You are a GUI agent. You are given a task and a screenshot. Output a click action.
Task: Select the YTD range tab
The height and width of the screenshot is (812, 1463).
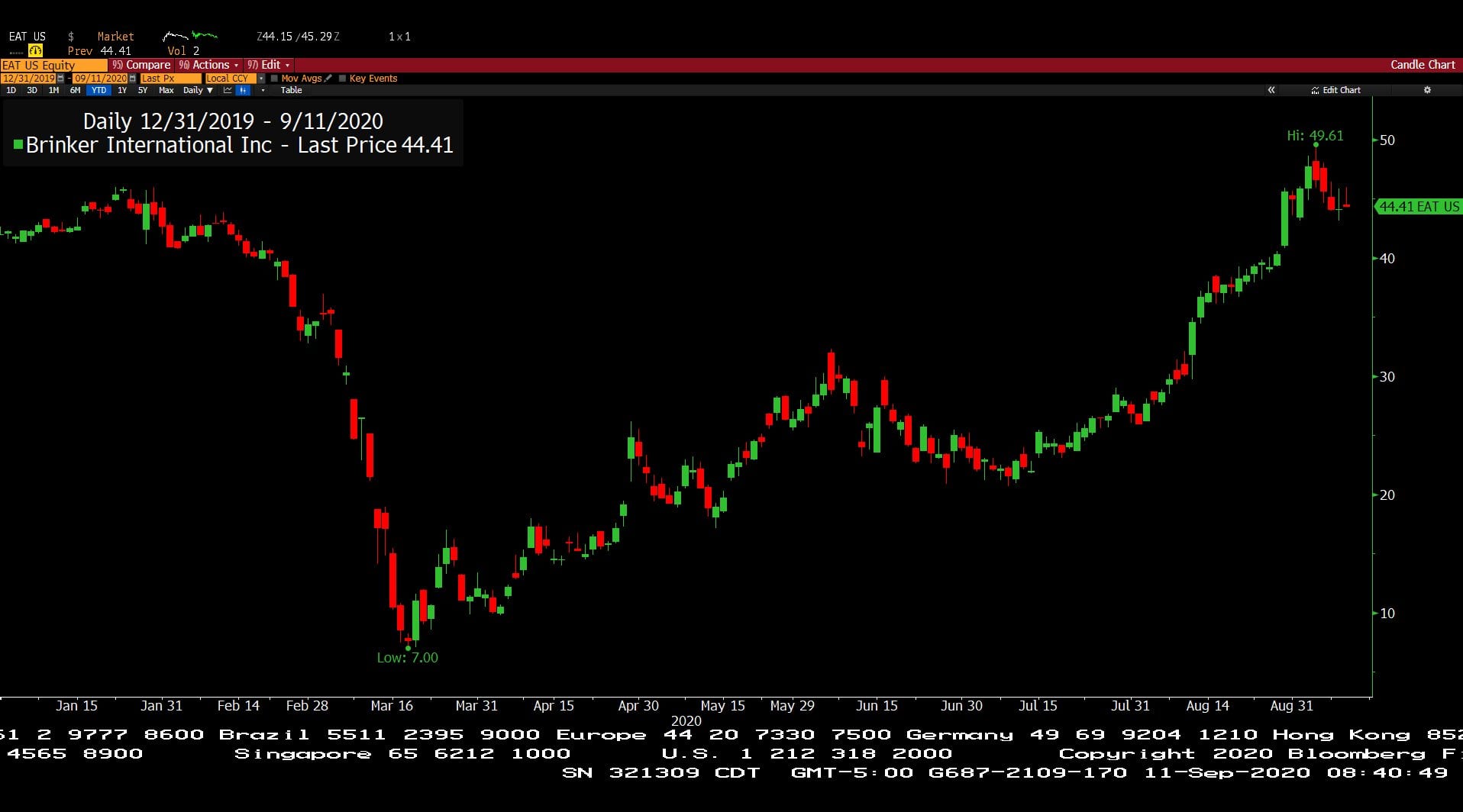(x=99, y=90)
